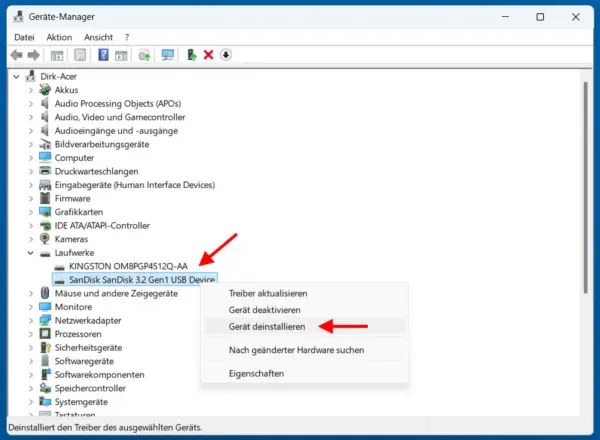Screen dimensions: 600x440
Task: Click the Geräte-Manager title bar app icon
Action: click(18, 17)
